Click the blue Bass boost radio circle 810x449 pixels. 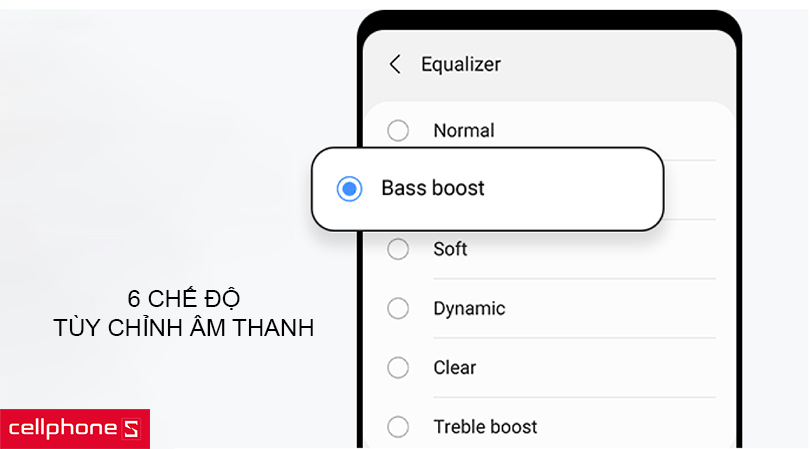coord(349,188)
